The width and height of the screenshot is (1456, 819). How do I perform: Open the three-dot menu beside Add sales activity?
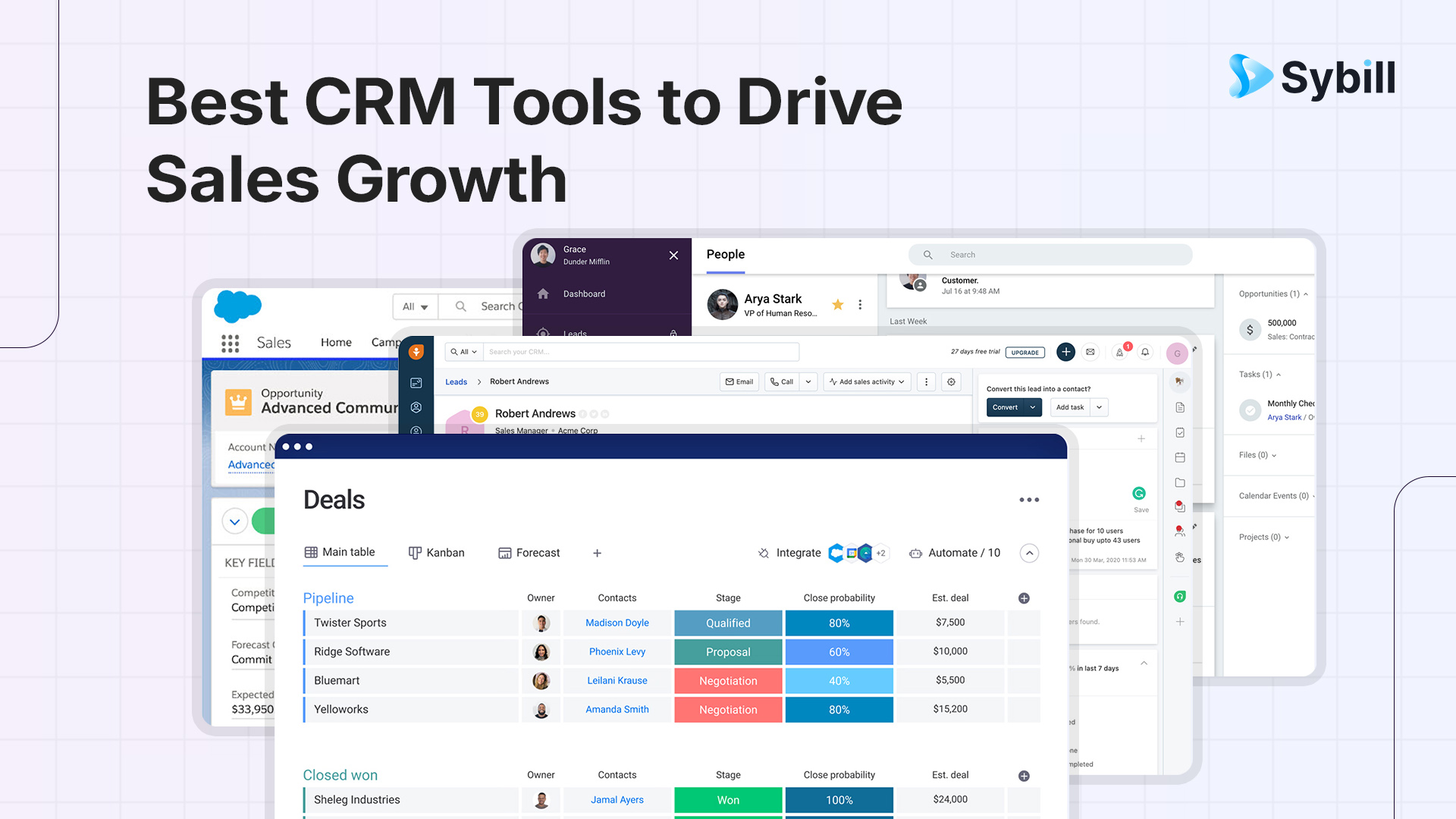[x=926, y=381]
